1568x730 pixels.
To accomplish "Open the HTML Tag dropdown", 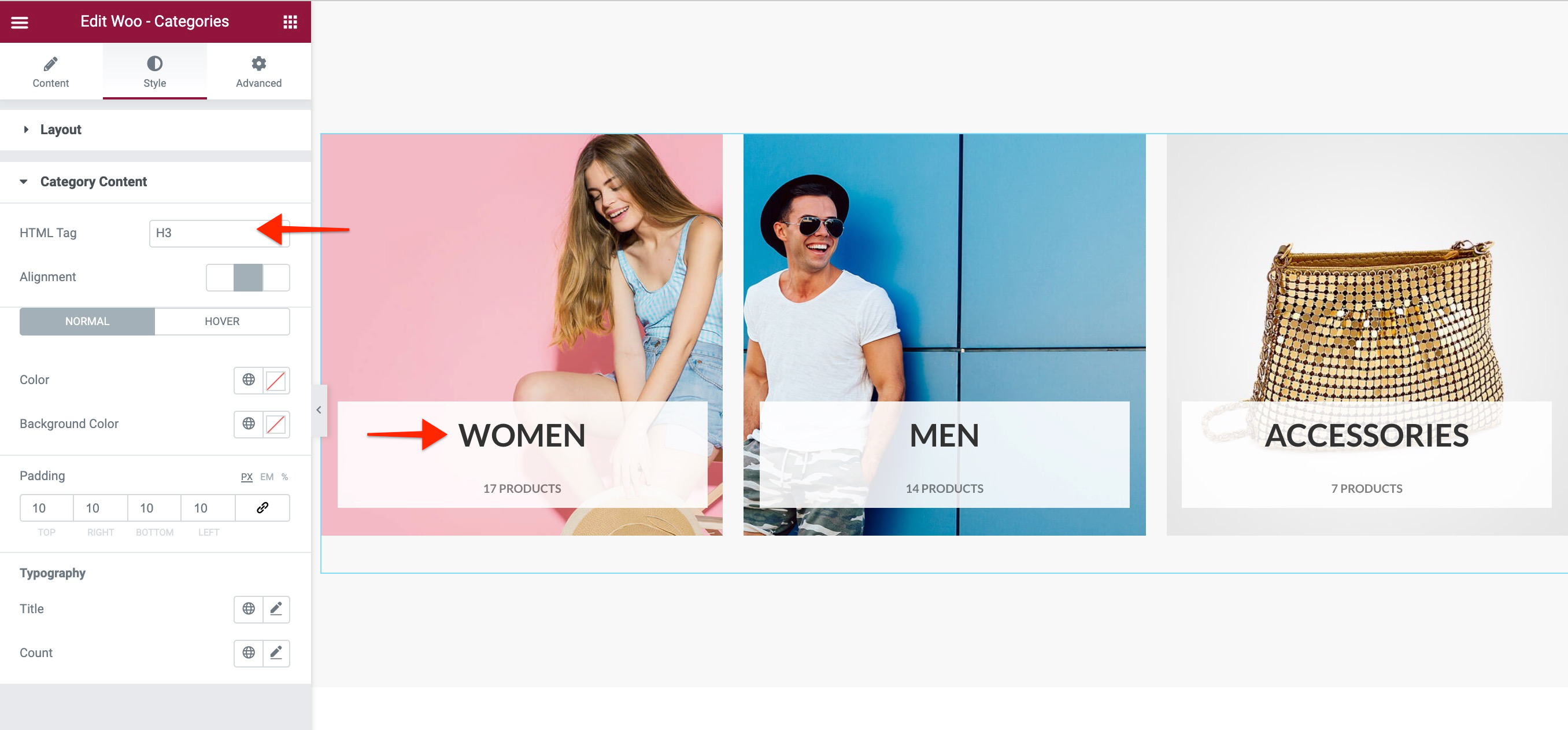I will [x=218, y=233].
